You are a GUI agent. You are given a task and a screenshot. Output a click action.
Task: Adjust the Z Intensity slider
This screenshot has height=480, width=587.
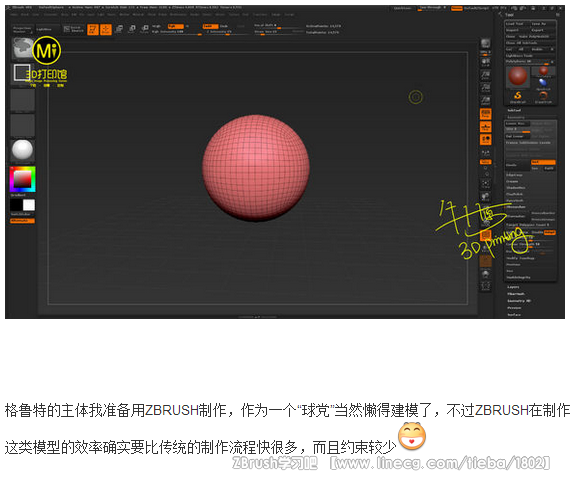point(226,32)
